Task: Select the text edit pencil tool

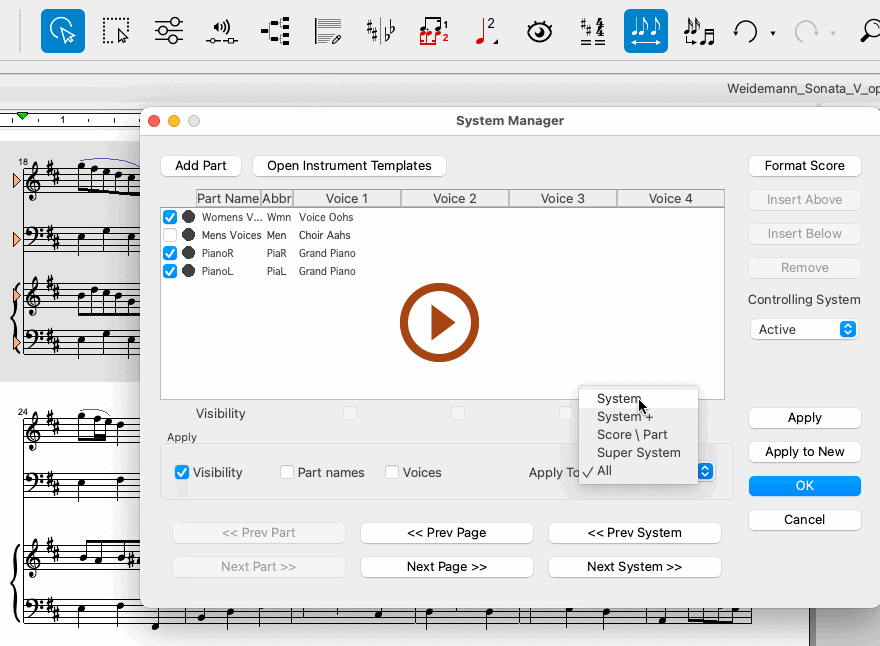Action: (x=328, y=31)
